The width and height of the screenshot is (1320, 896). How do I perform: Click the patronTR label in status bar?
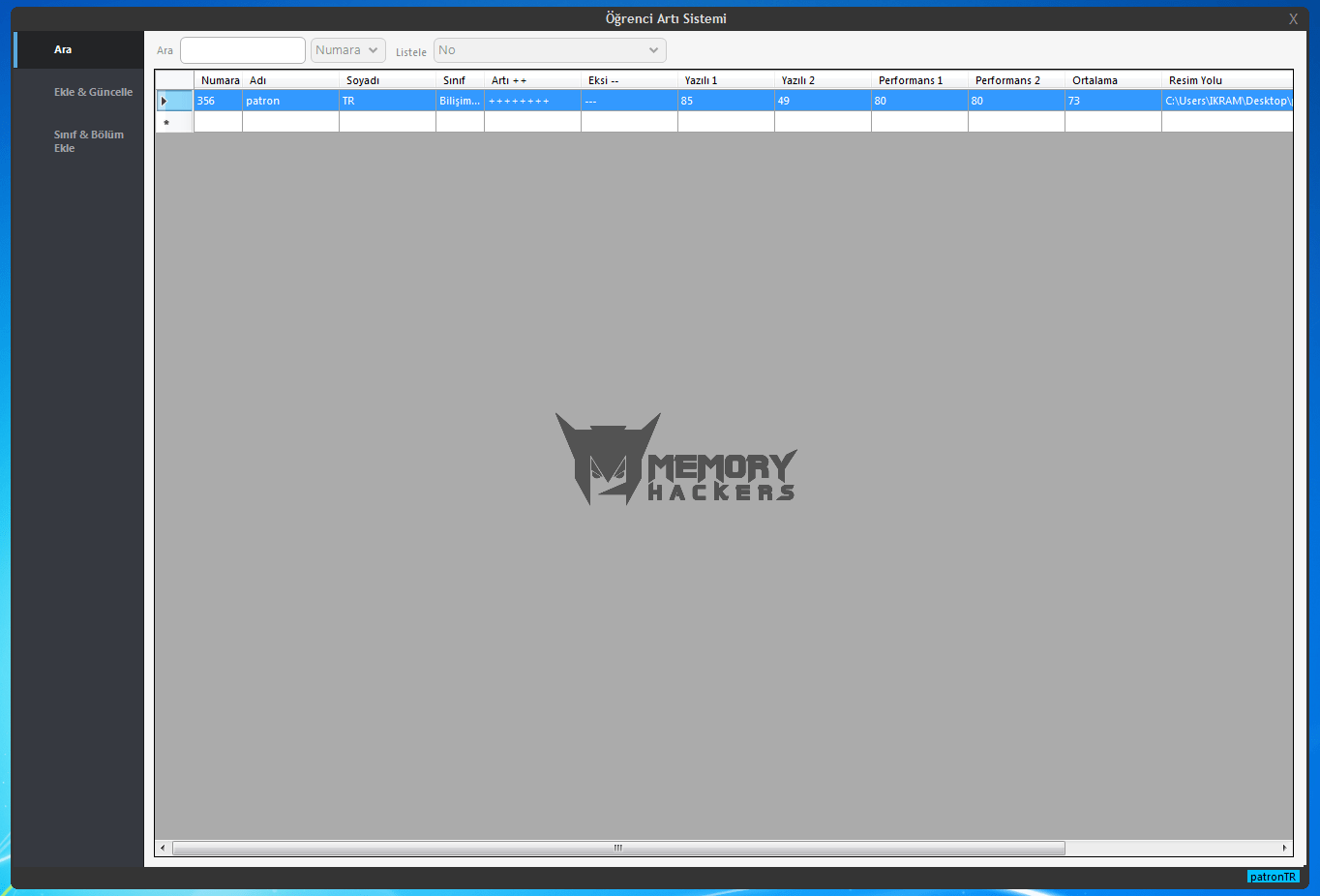pyautogui.click(x=1273, y=877)
